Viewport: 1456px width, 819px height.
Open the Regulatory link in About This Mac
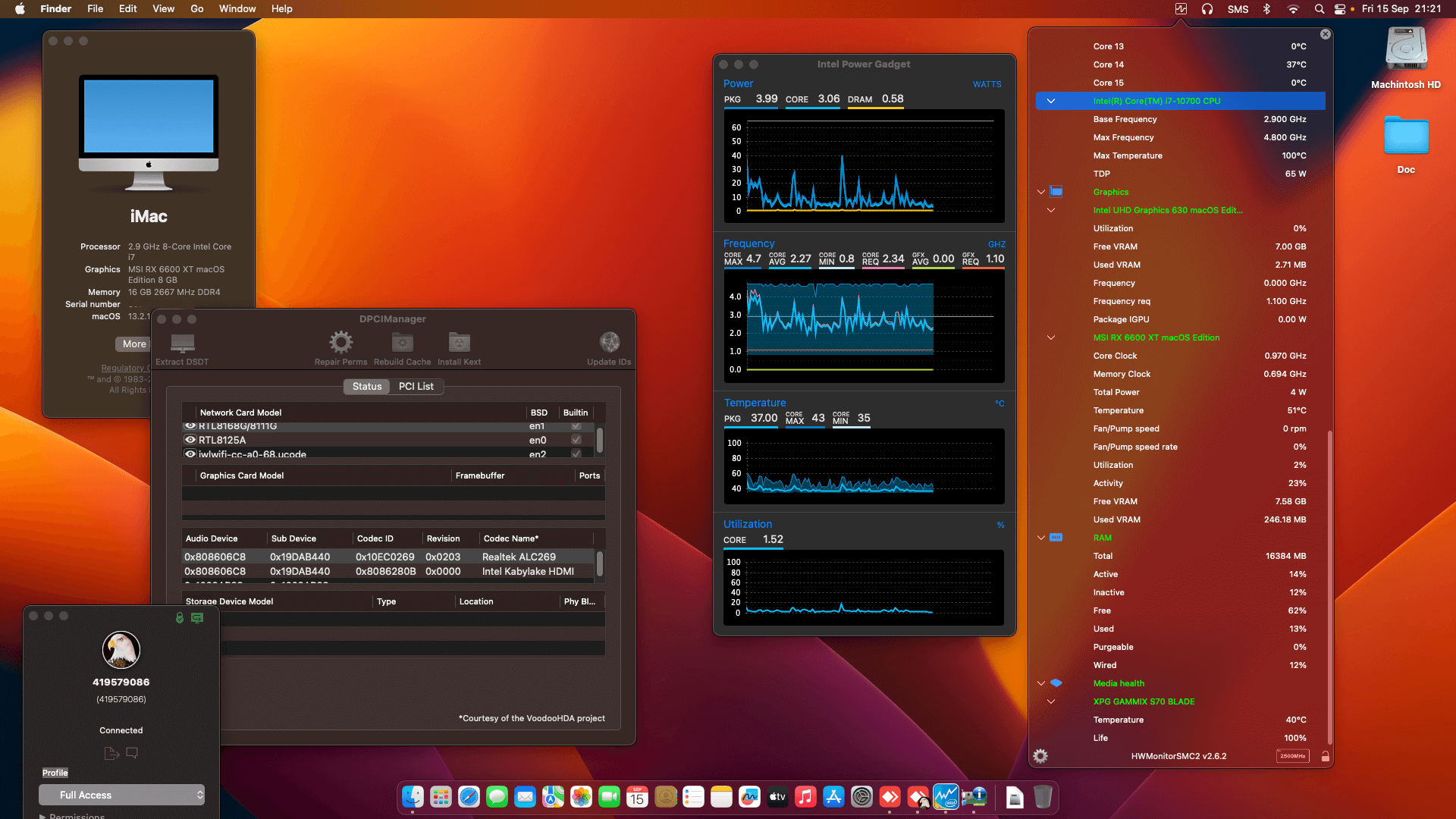tap(124, 368)
